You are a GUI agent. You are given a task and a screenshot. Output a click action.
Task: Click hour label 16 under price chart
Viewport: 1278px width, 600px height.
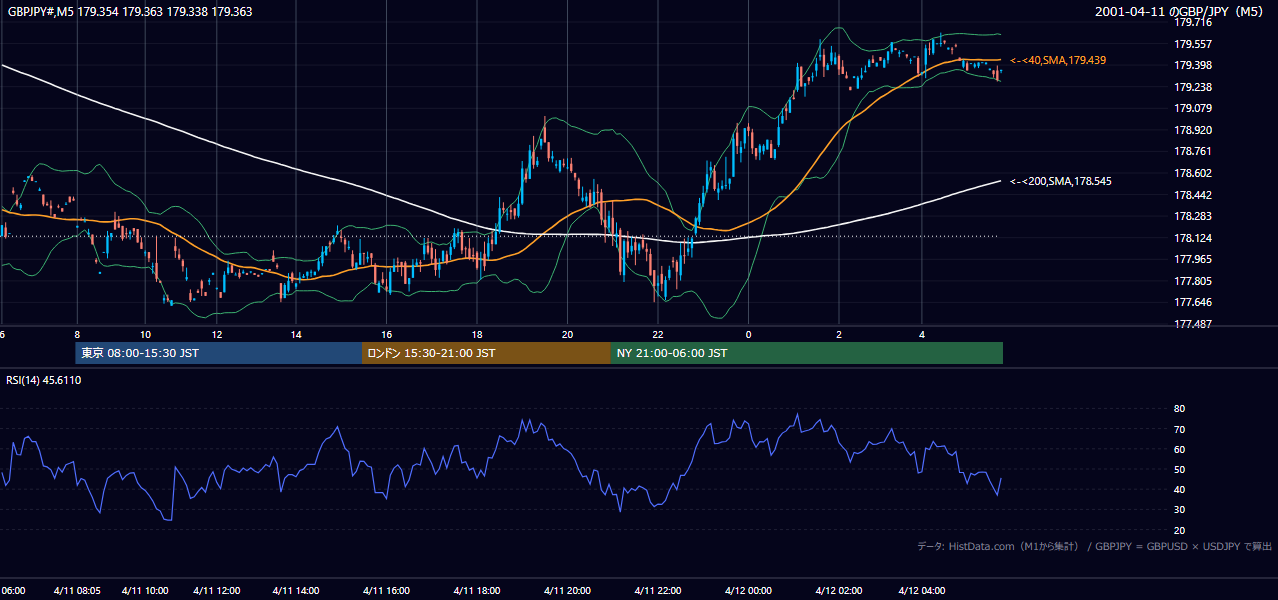[387, 335]
